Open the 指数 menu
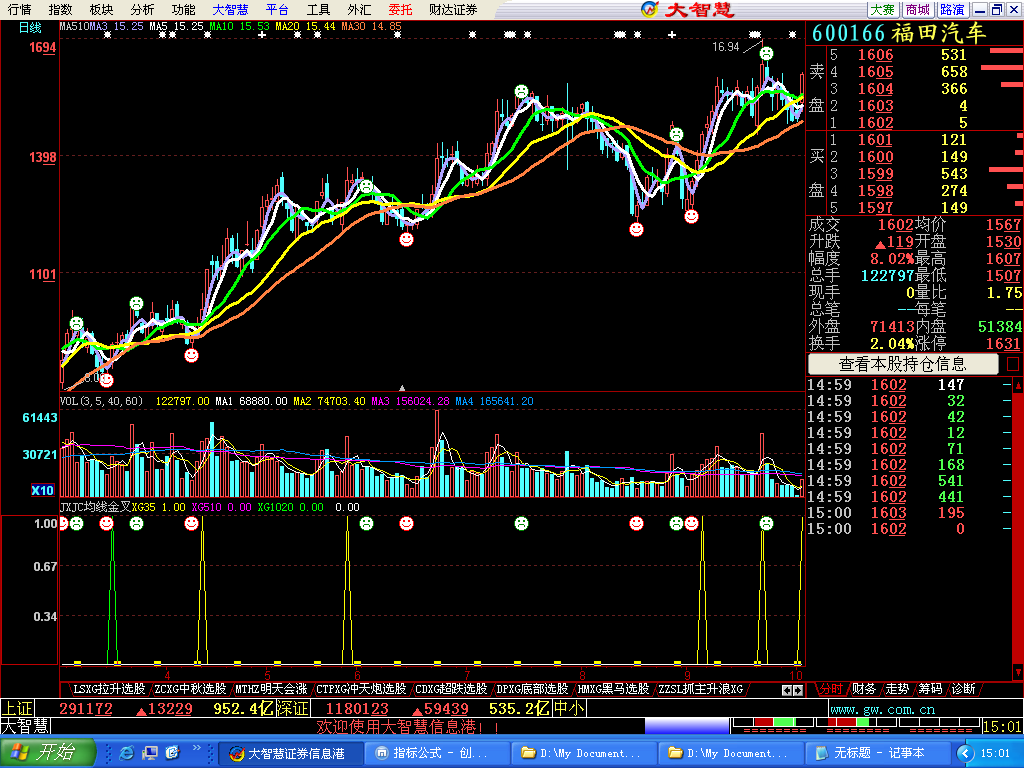 [x=60, y=10]
